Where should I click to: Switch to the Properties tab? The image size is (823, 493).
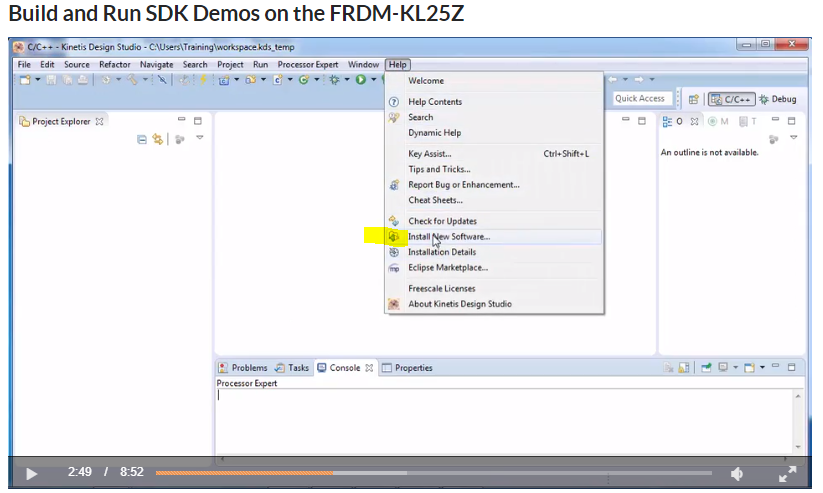[x=407, y=368]
